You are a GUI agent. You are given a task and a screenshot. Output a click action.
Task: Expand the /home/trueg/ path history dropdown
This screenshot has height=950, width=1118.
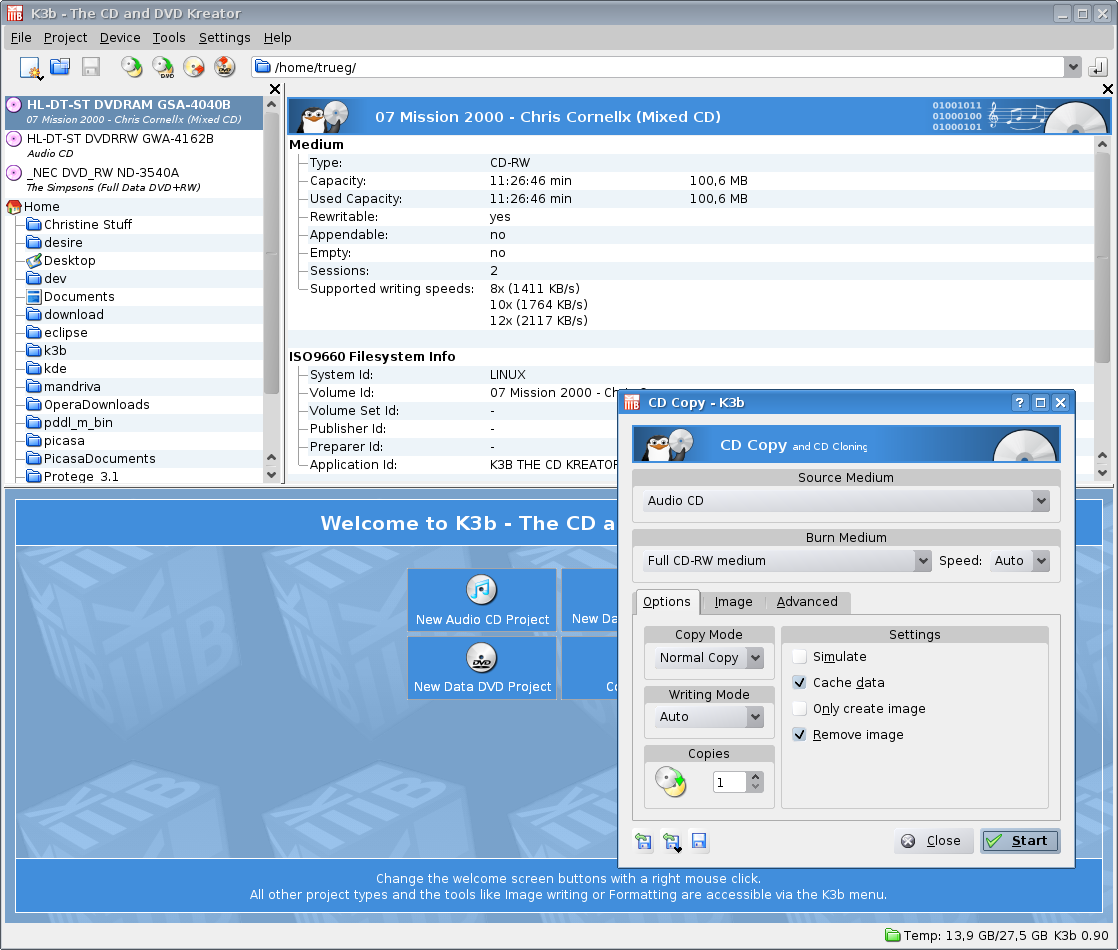pos(1072,68)
